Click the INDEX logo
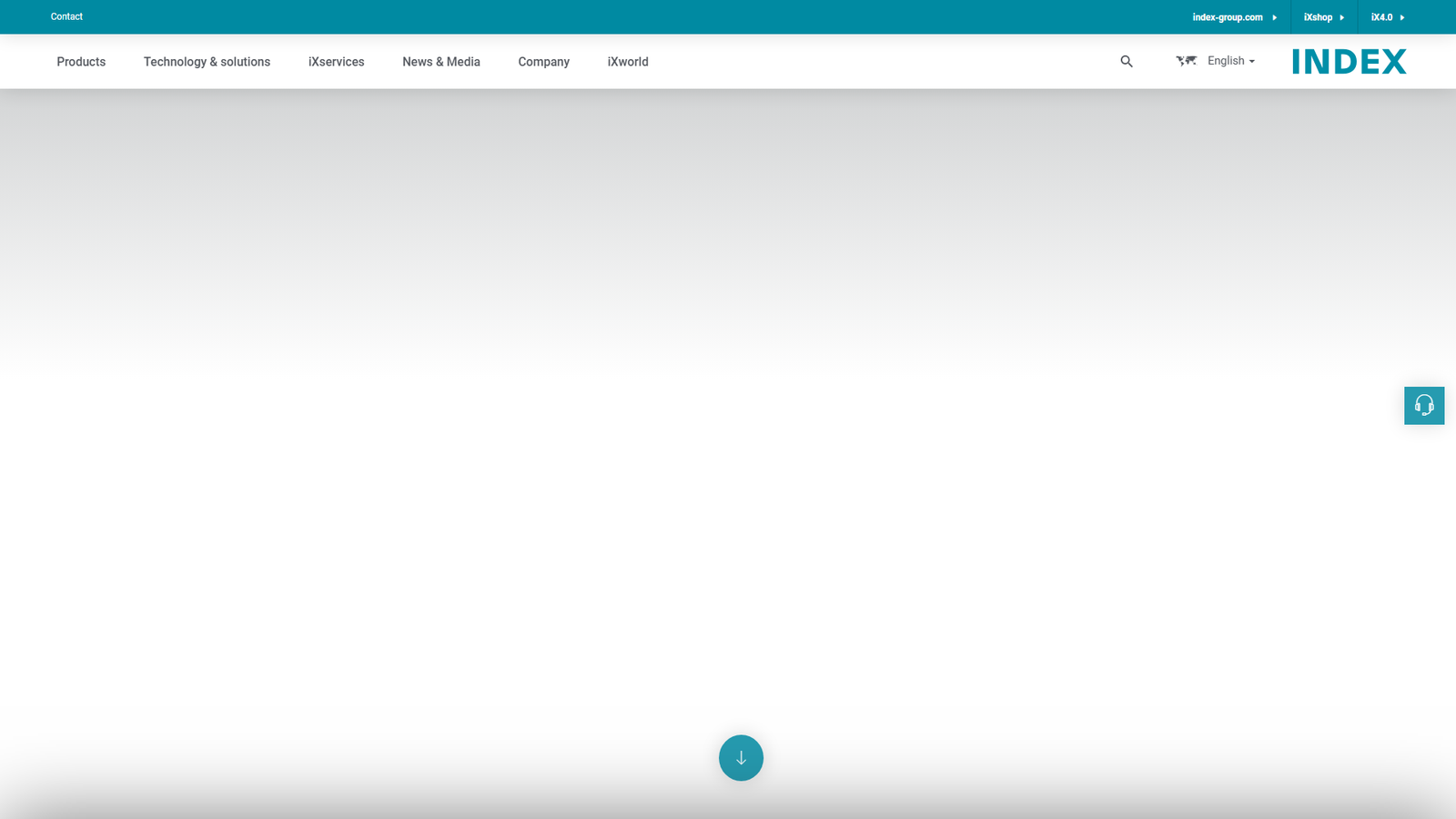Image resolution: width=1456 pixels, height=819 pixels. coord(1349,62)
